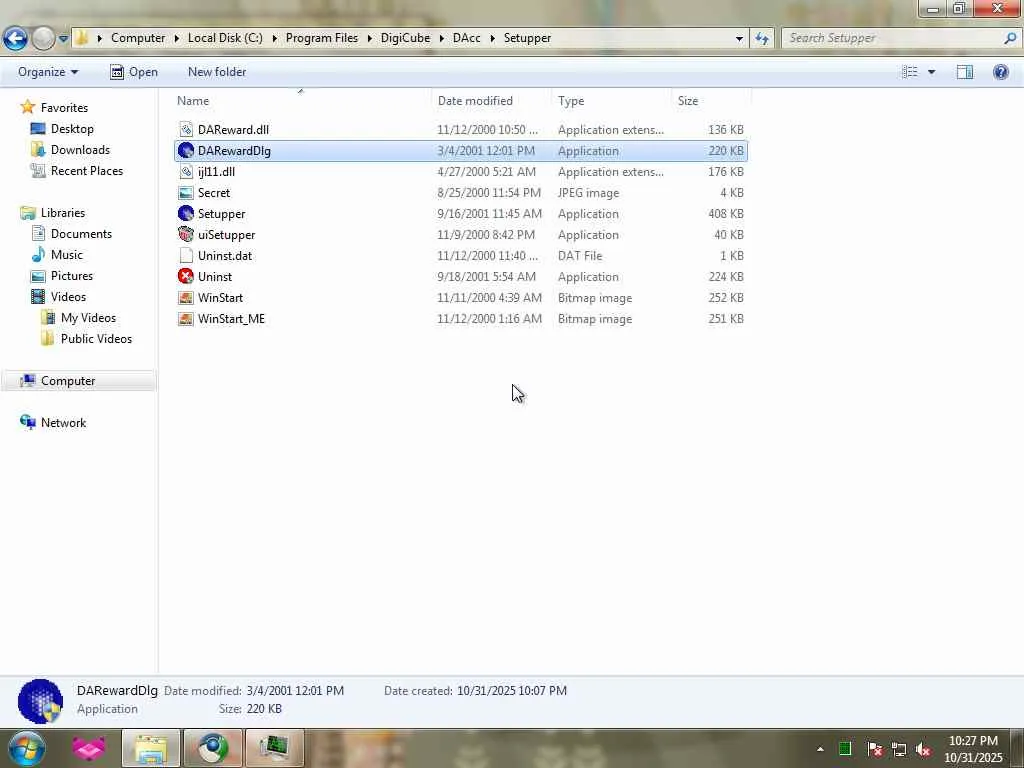Click the Back navigation arrow button
The height and width of the screenshot is (768, 1024).
click(15, 39)
